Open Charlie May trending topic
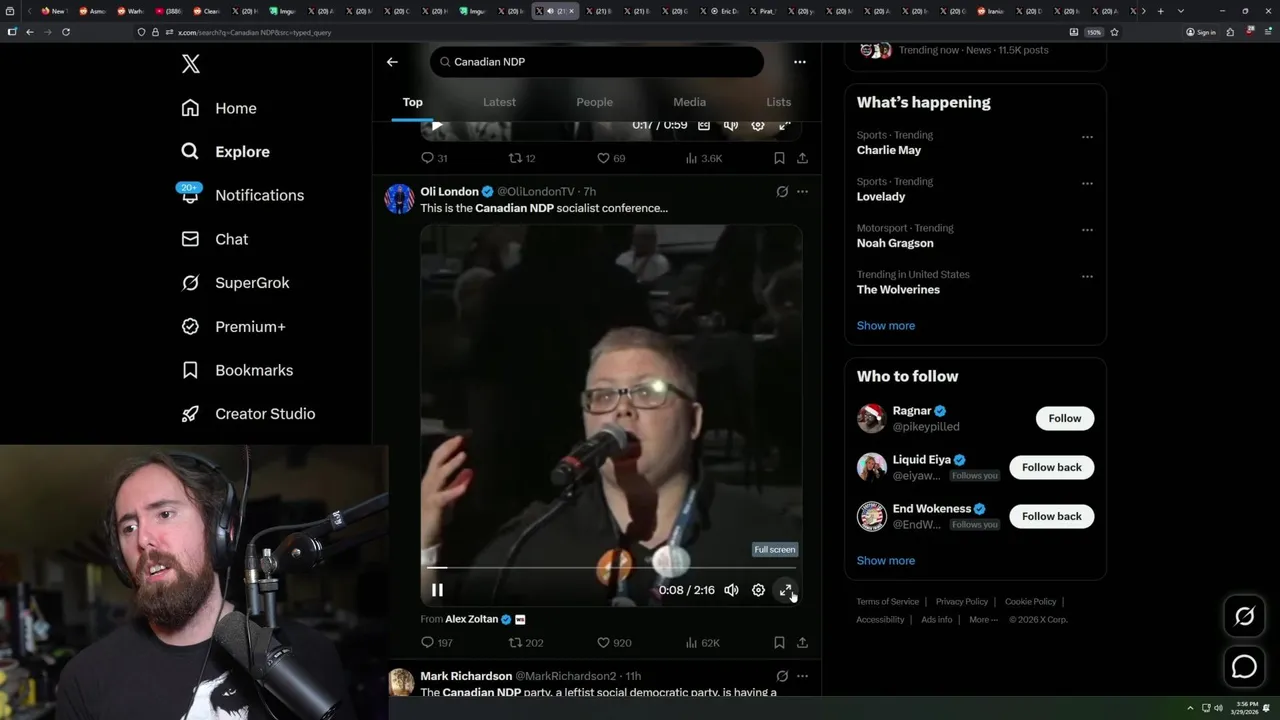This screenshot has width=1280, height=720. coord(889,150)
